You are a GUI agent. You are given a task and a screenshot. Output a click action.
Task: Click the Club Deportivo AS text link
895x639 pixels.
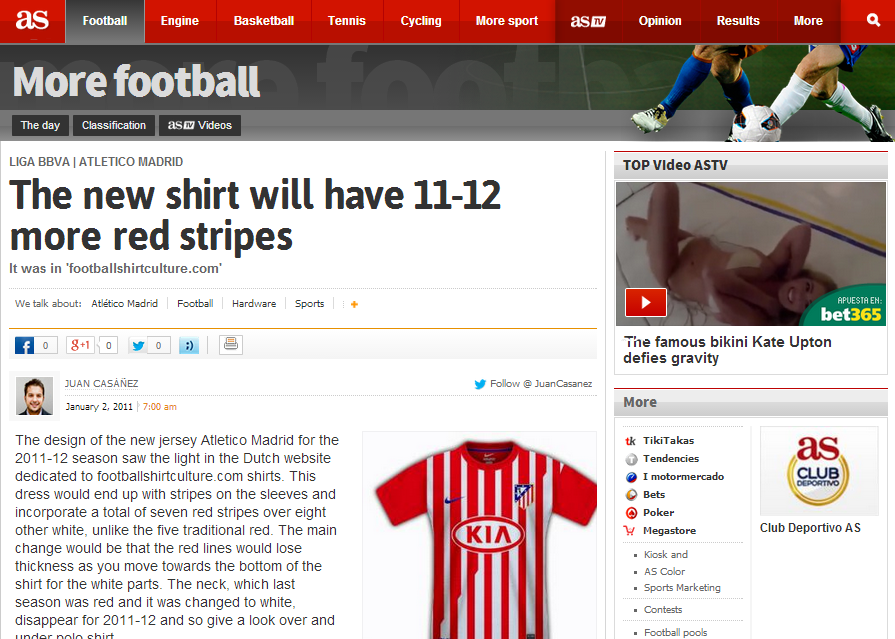coord(810,528)
